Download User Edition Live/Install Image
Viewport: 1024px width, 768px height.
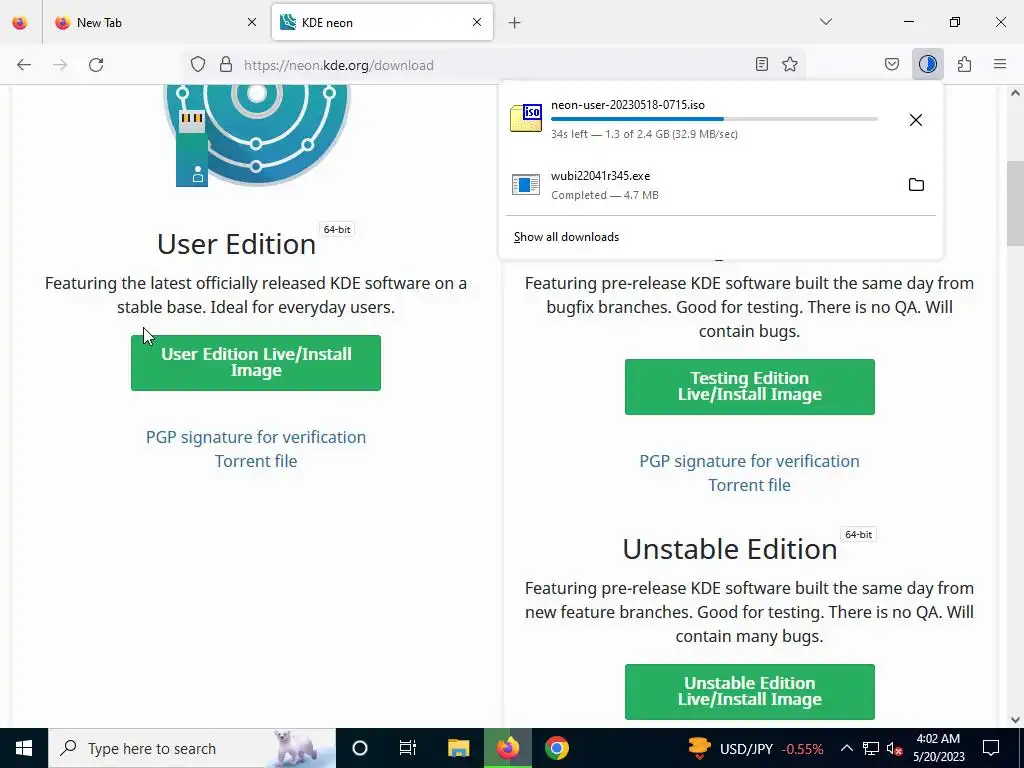(256, 362)
